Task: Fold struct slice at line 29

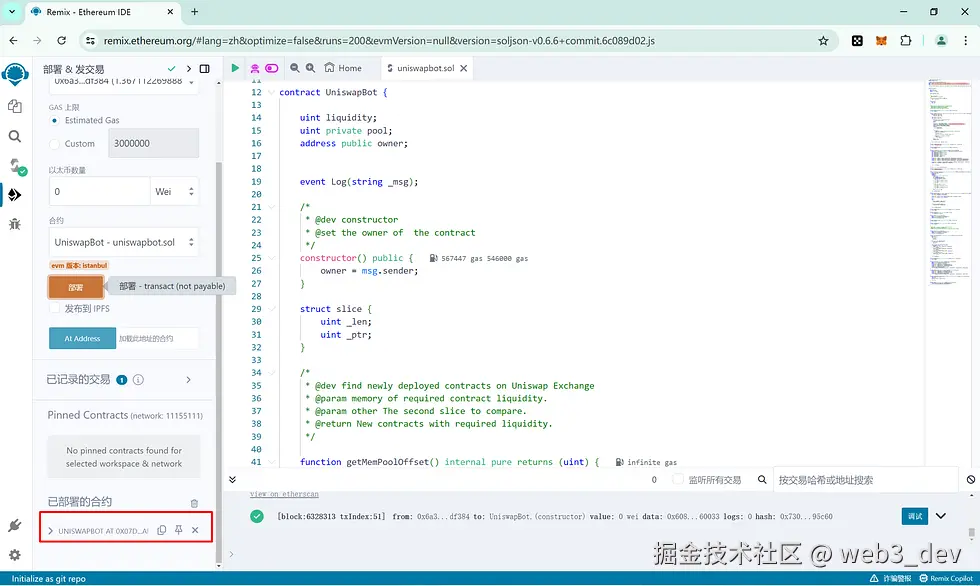Action: pos(271,309)
